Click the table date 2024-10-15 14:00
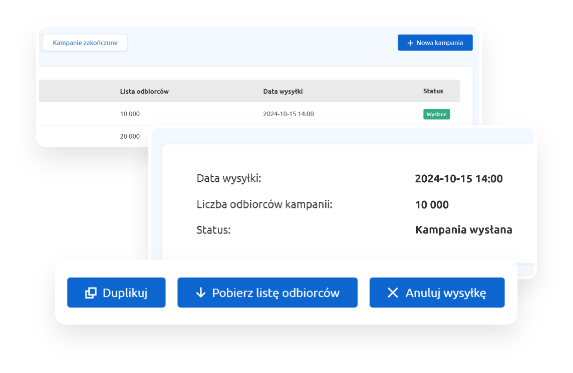The image size is (573, 373). click(288, 114)
